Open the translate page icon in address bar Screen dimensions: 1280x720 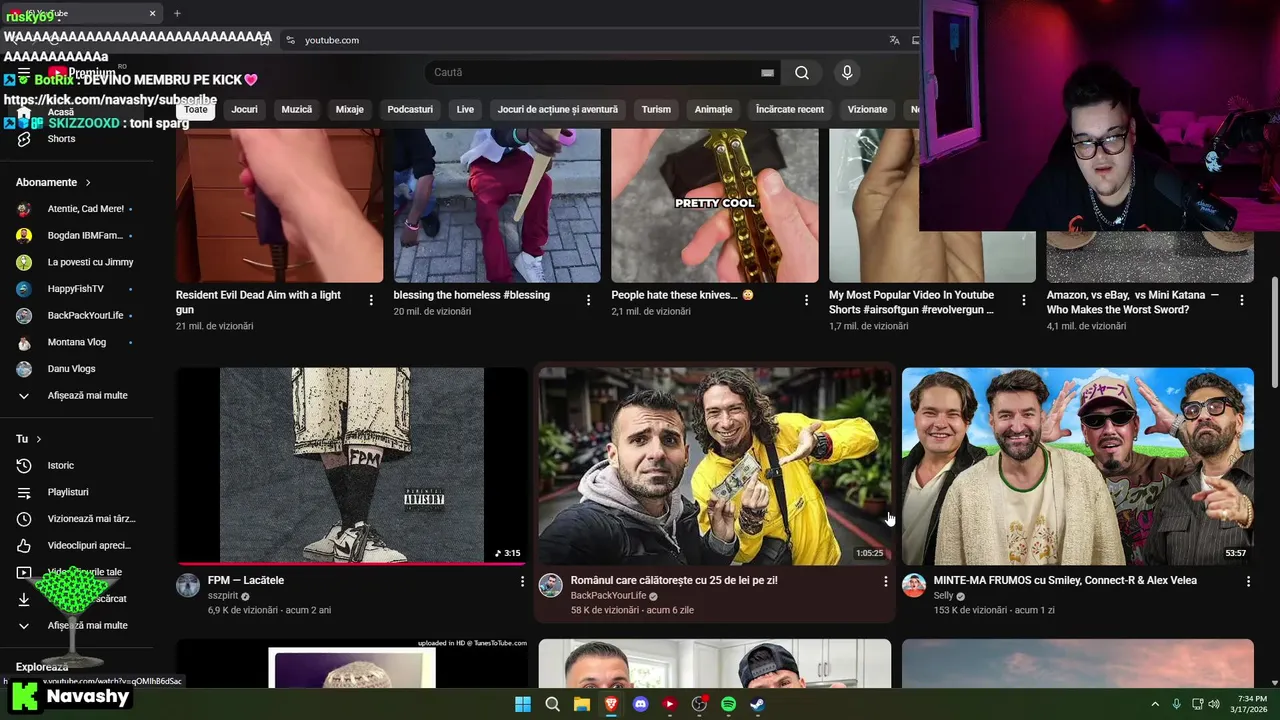(894, 40)
